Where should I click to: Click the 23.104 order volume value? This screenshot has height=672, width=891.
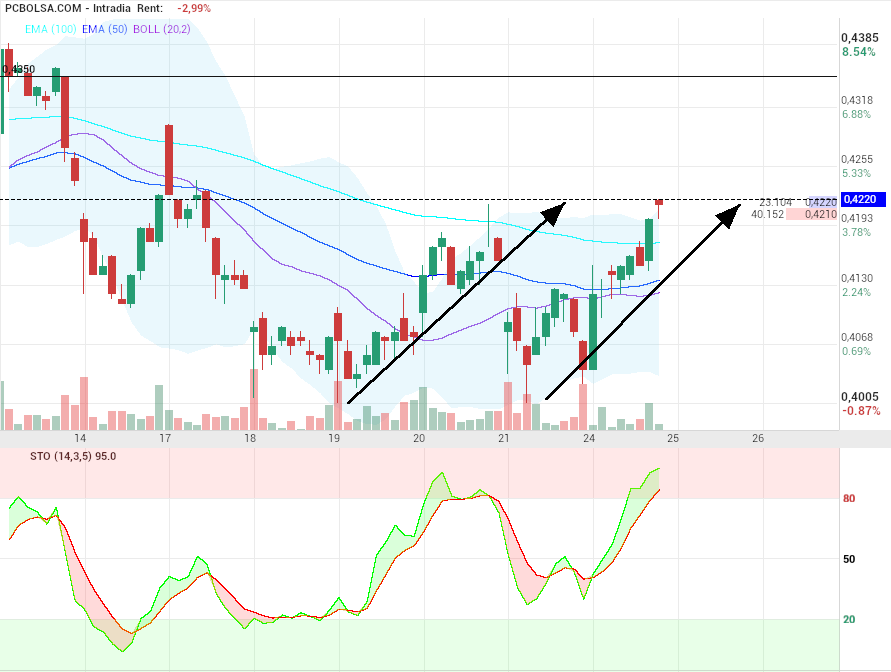pos(776,202)
